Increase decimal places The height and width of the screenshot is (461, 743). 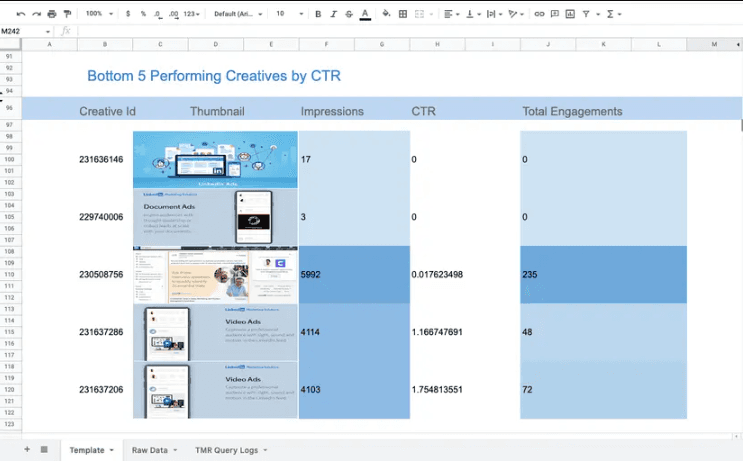(x=173, y=14)
